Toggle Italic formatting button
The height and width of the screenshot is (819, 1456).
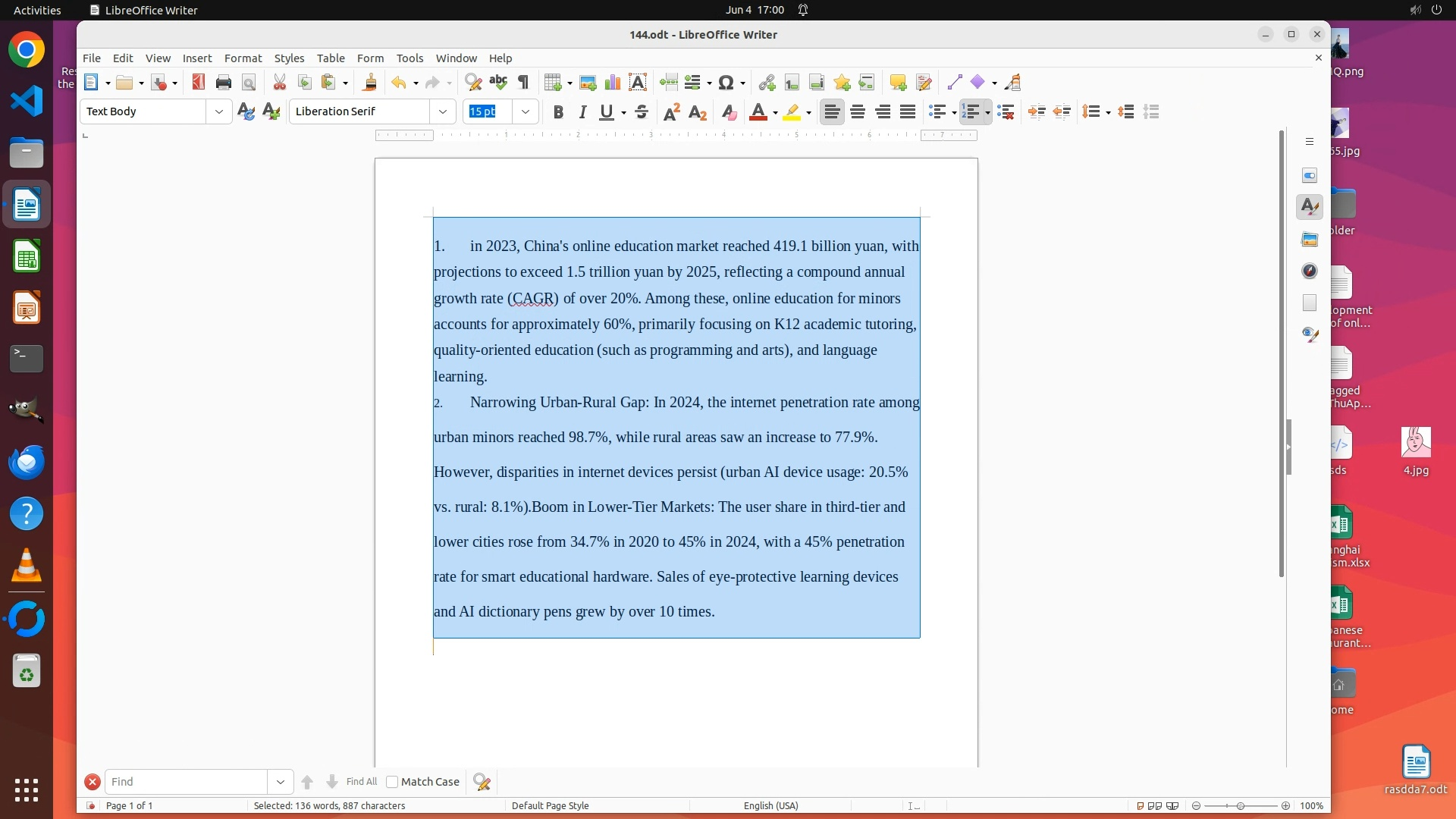coord(582,112)
